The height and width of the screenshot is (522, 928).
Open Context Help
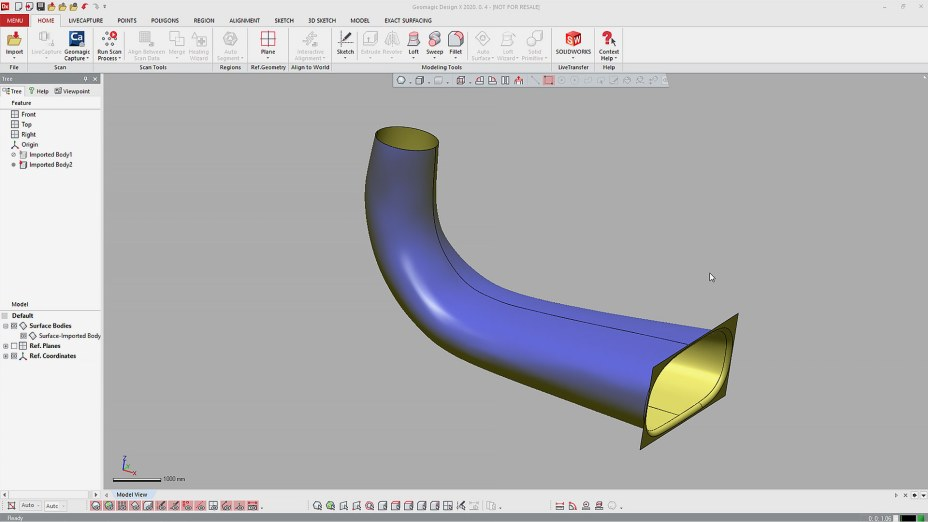[x=608, y=42]
